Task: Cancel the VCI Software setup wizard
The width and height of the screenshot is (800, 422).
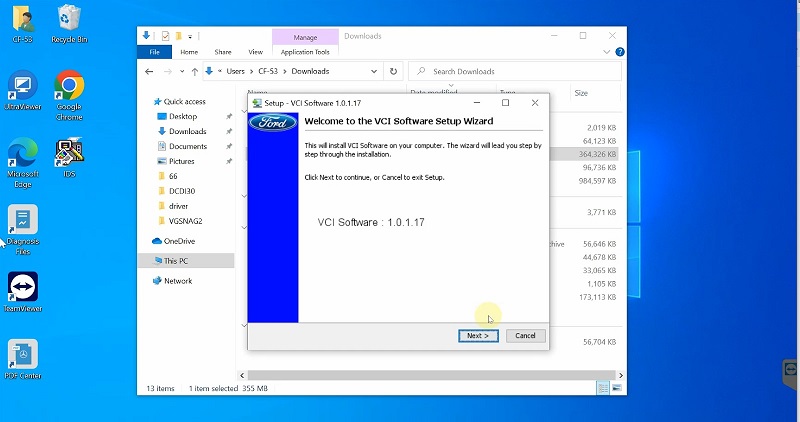Action: tap(526, 336)
